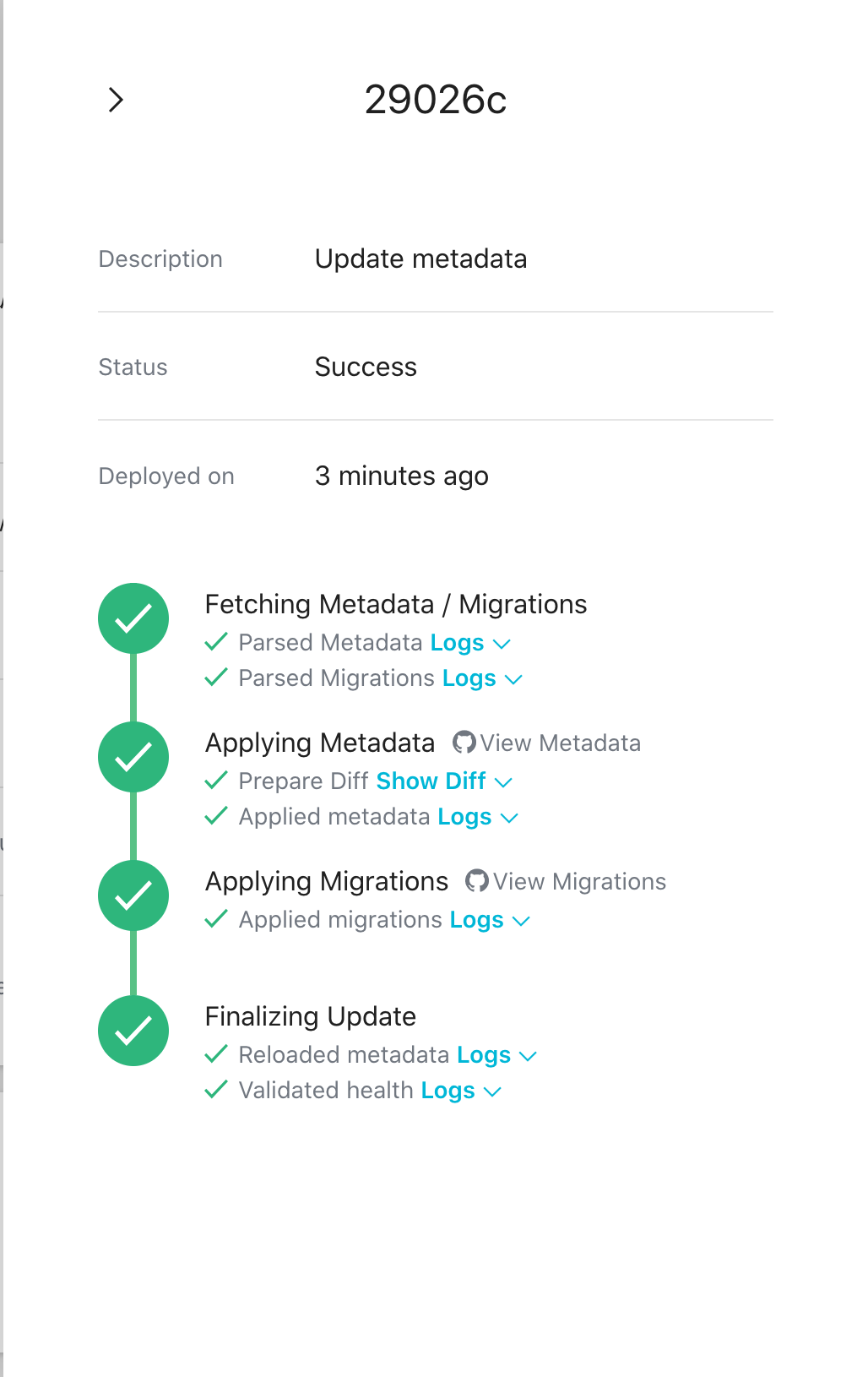Click the GitHub icon next to View Migrations

(477, 881)
